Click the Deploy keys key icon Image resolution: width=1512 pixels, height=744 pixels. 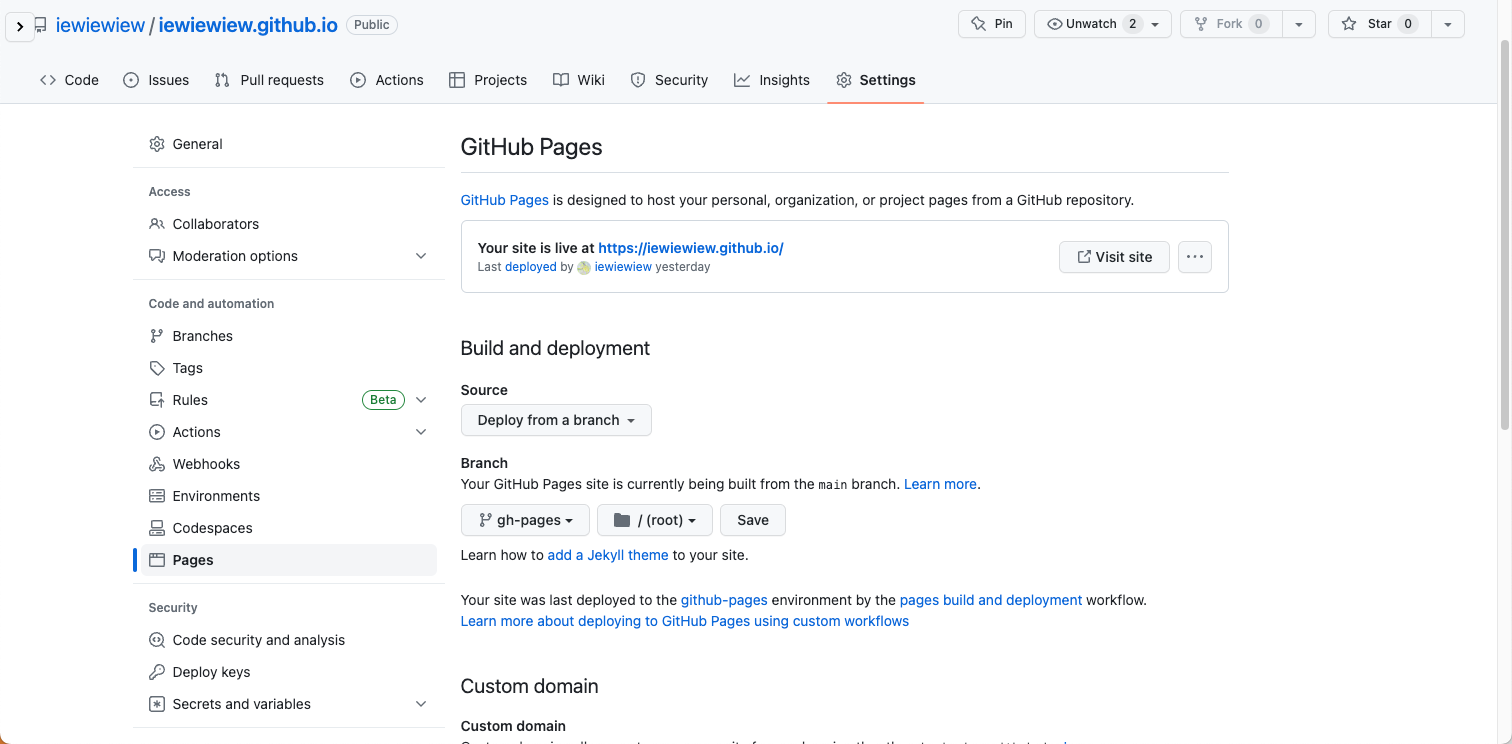157,672
